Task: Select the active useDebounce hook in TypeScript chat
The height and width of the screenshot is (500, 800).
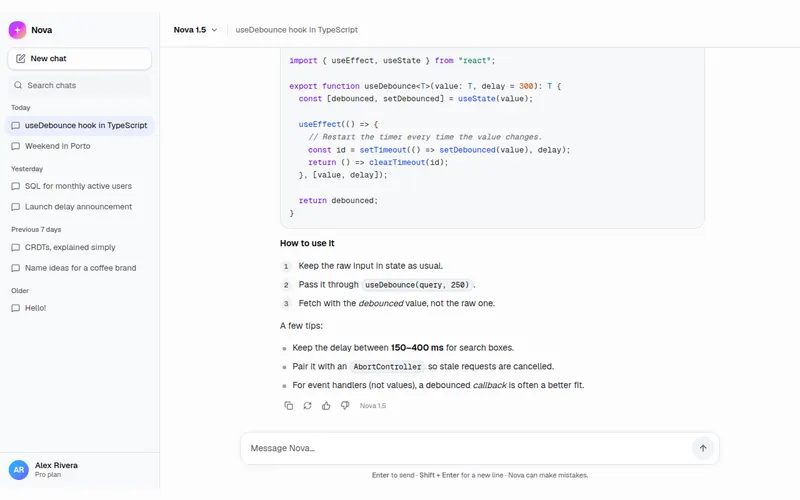Action: tap(80, 126)
